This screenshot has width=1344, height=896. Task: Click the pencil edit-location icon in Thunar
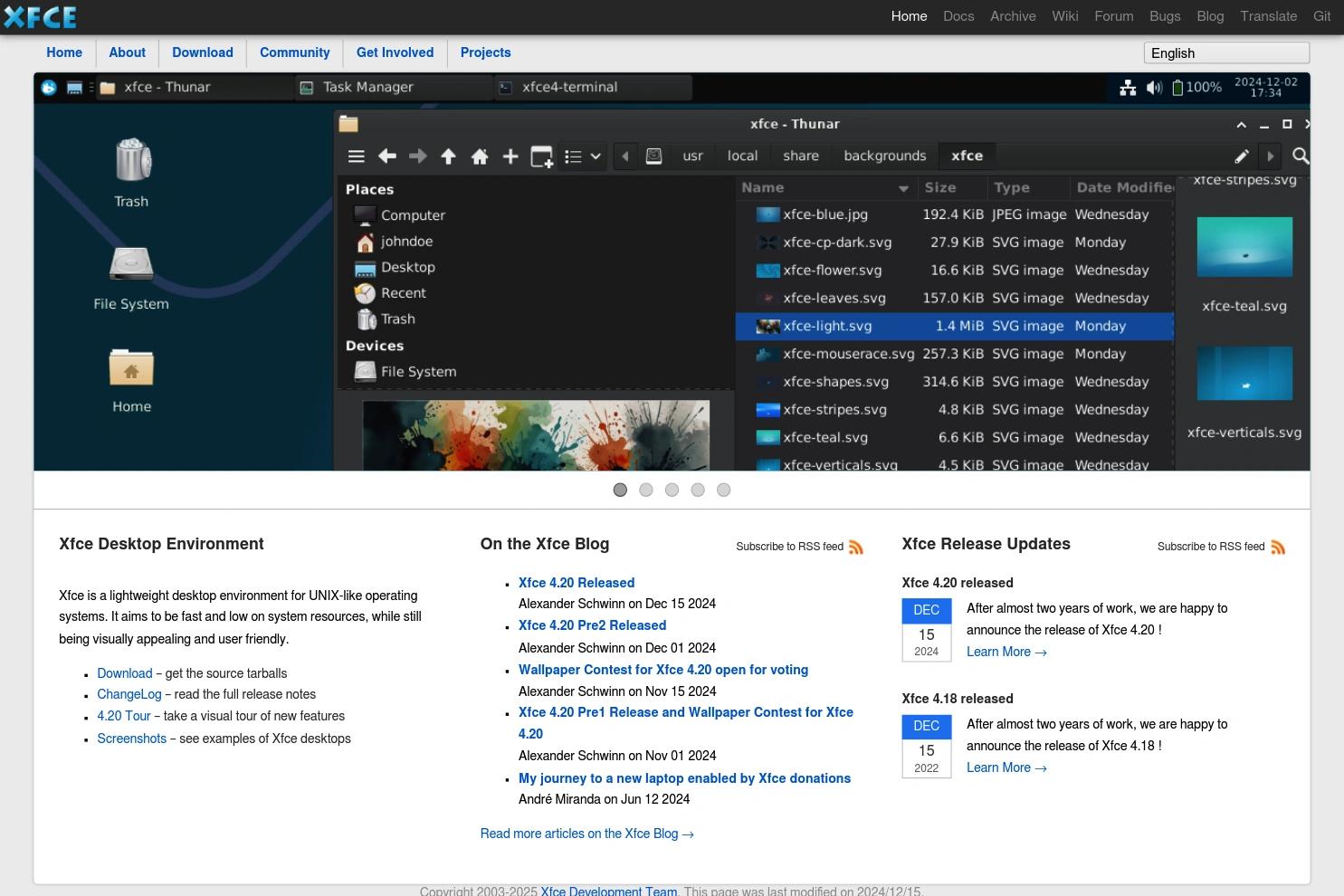pyautogui.click(x=1242, y=156)
